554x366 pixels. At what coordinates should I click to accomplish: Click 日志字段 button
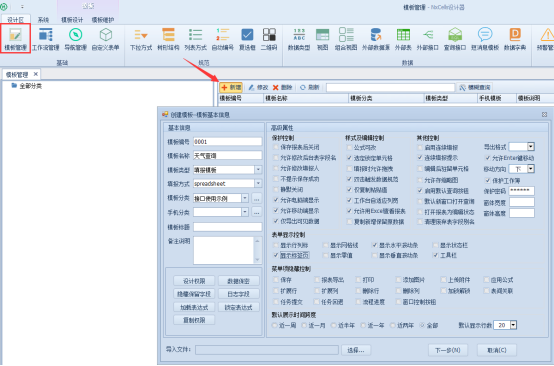coord(238,294)
